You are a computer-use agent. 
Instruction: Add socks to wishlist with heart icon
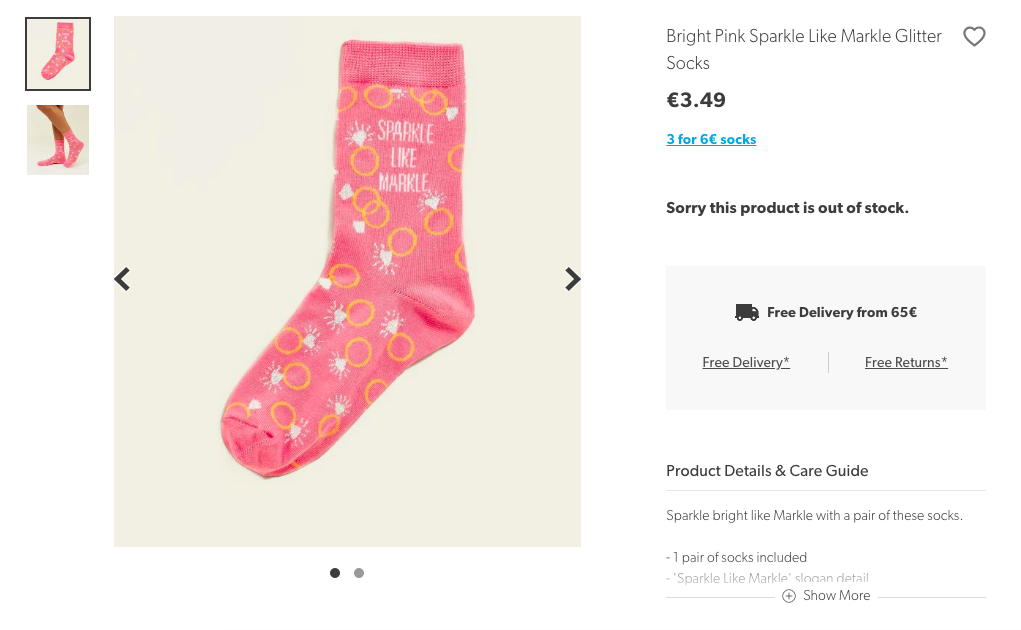[x=974, y=37]
